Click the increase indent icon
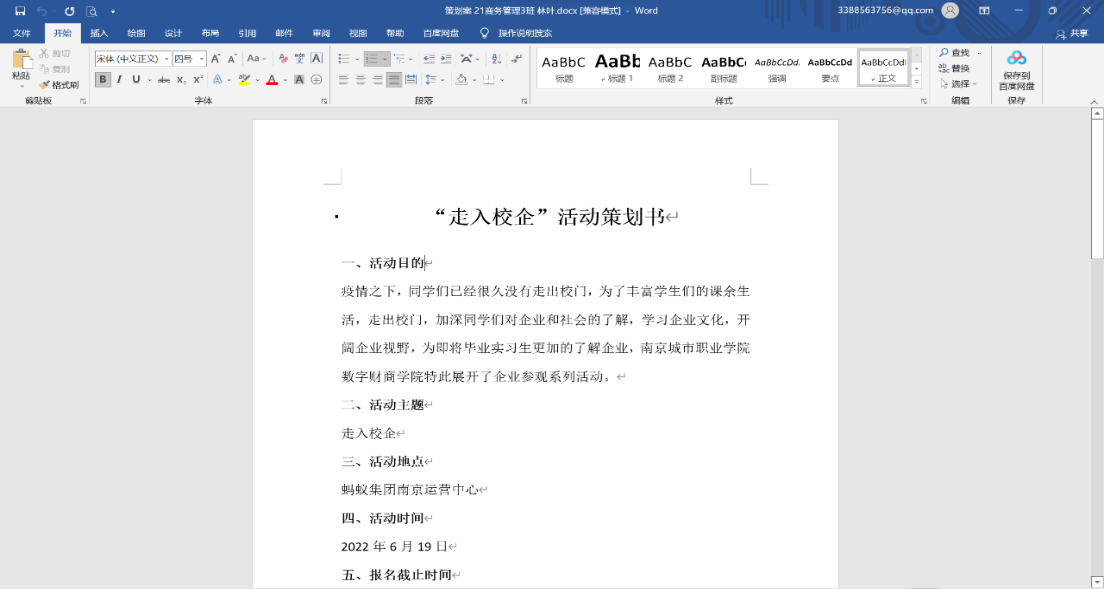The image size is (1104, 589). [446, 59]
